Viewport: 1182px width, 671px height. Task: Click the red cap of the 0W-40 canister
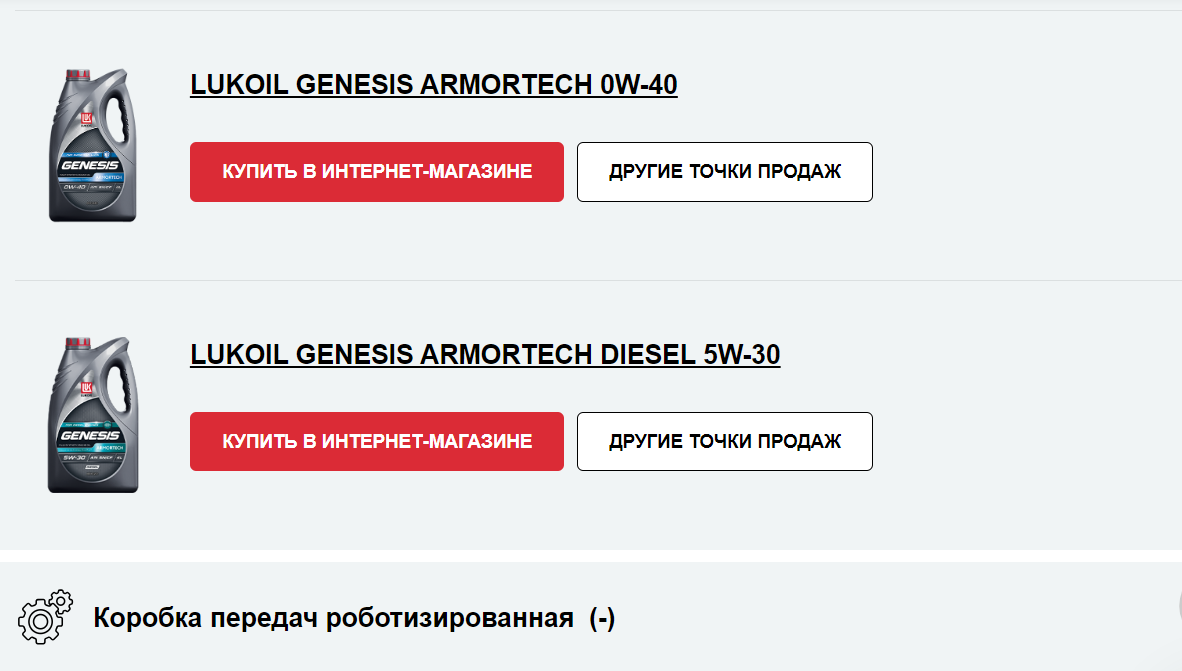[78, 75]
